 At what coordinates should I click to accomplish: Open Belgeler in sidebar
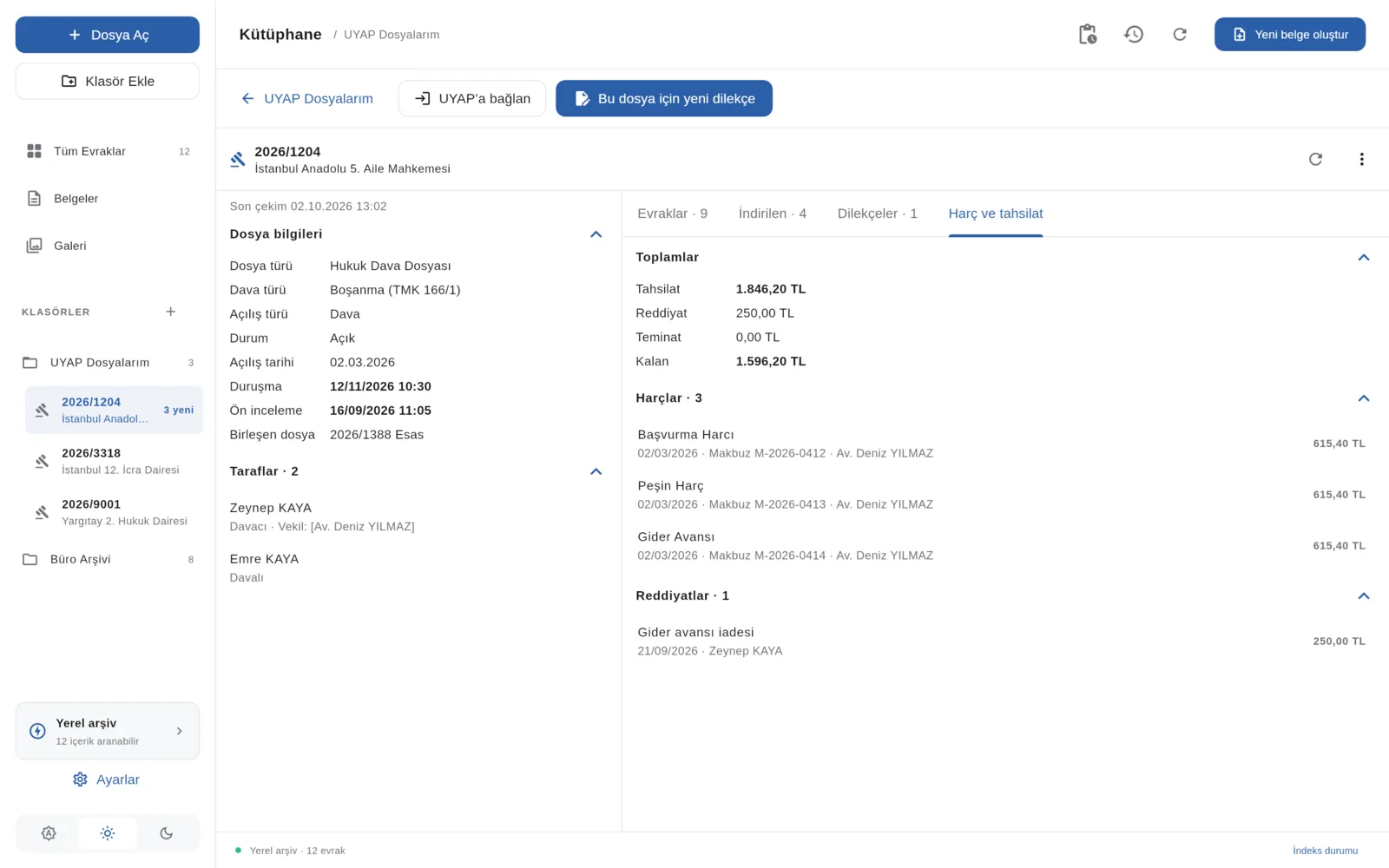[x=108, y=199]
